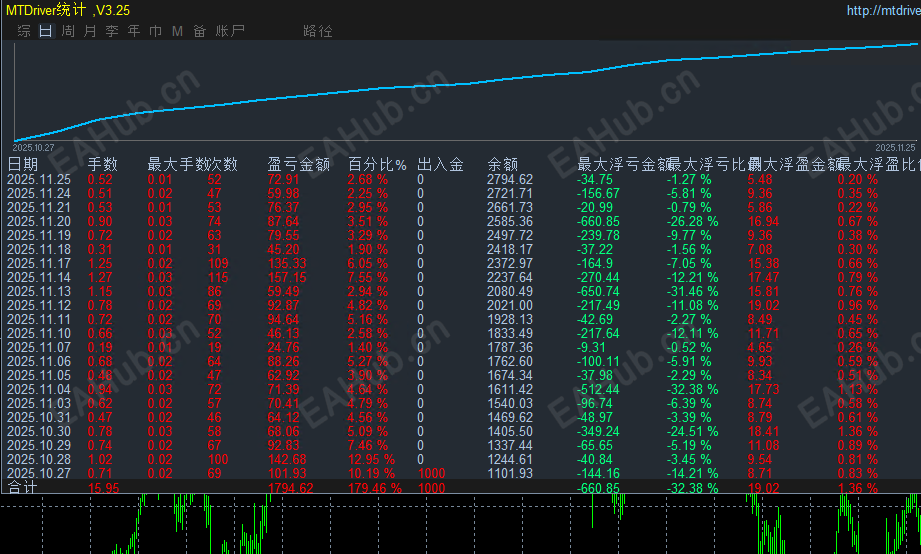
Task: Click balance value 2794.62
Action: pyautogui.click(x=510, y=179)
